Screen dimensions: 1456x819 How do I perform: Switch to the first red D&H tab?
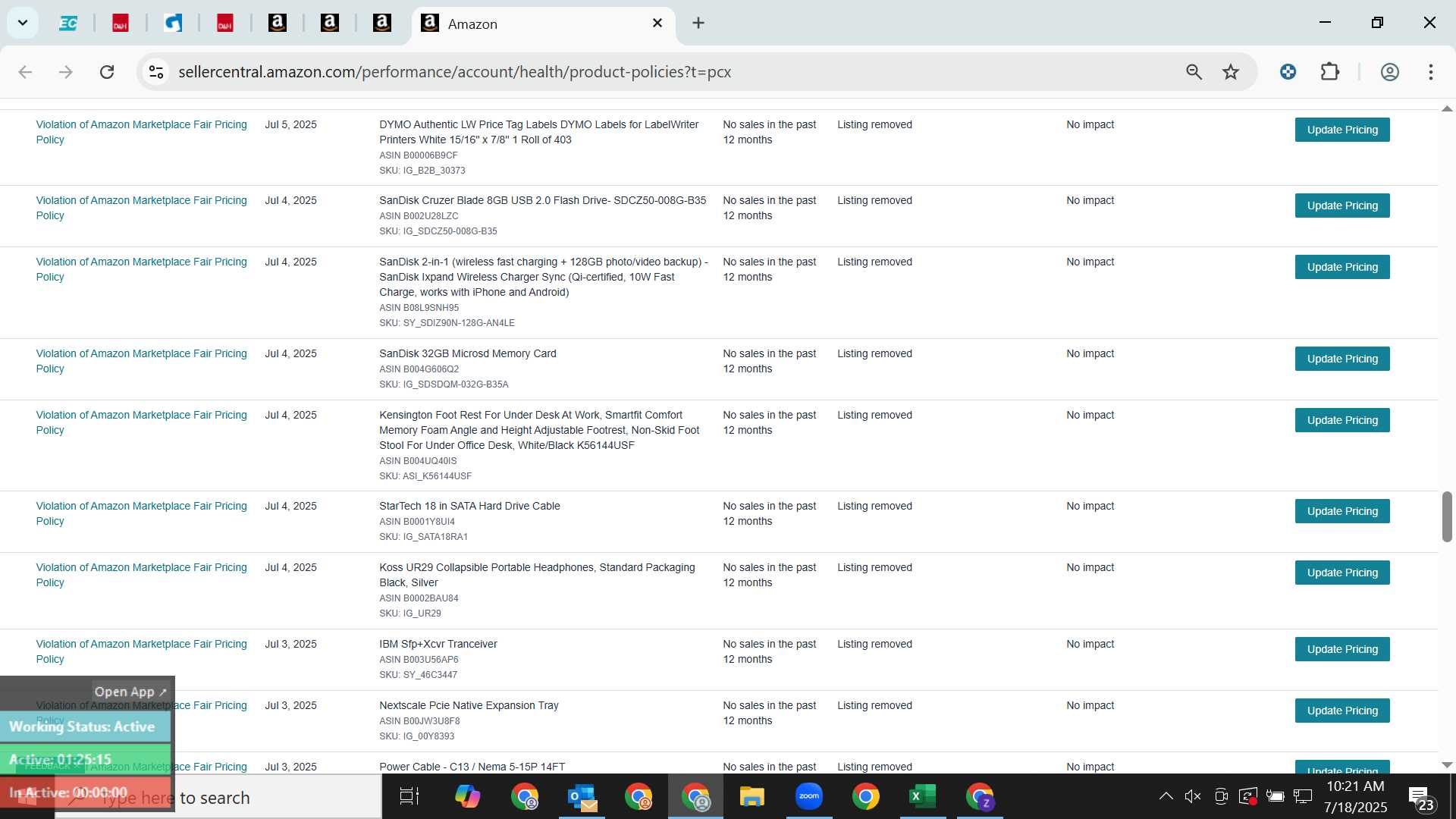121,24
